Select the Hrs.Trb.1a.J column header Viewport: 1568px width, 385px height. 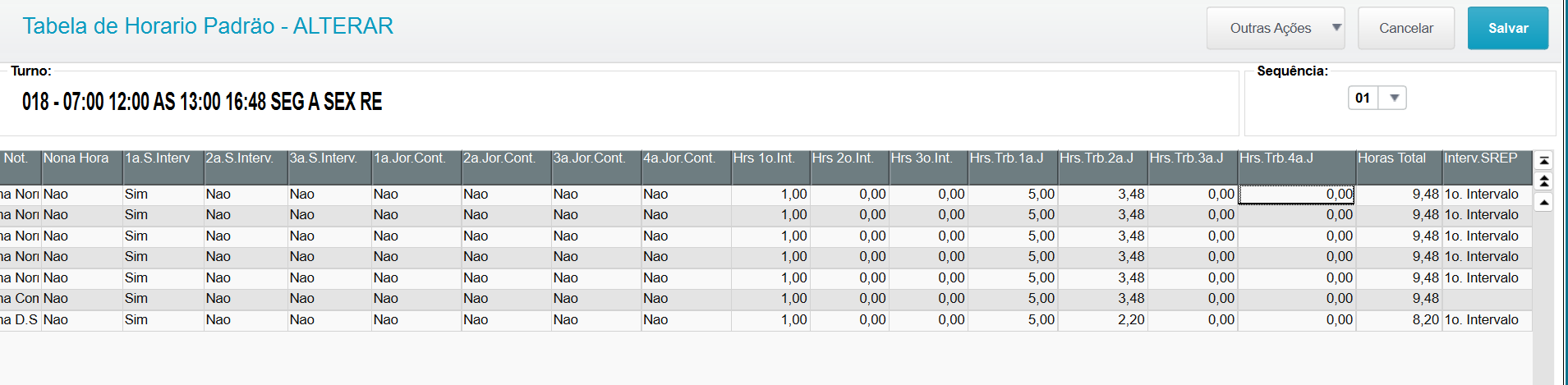coord(1012,158)
